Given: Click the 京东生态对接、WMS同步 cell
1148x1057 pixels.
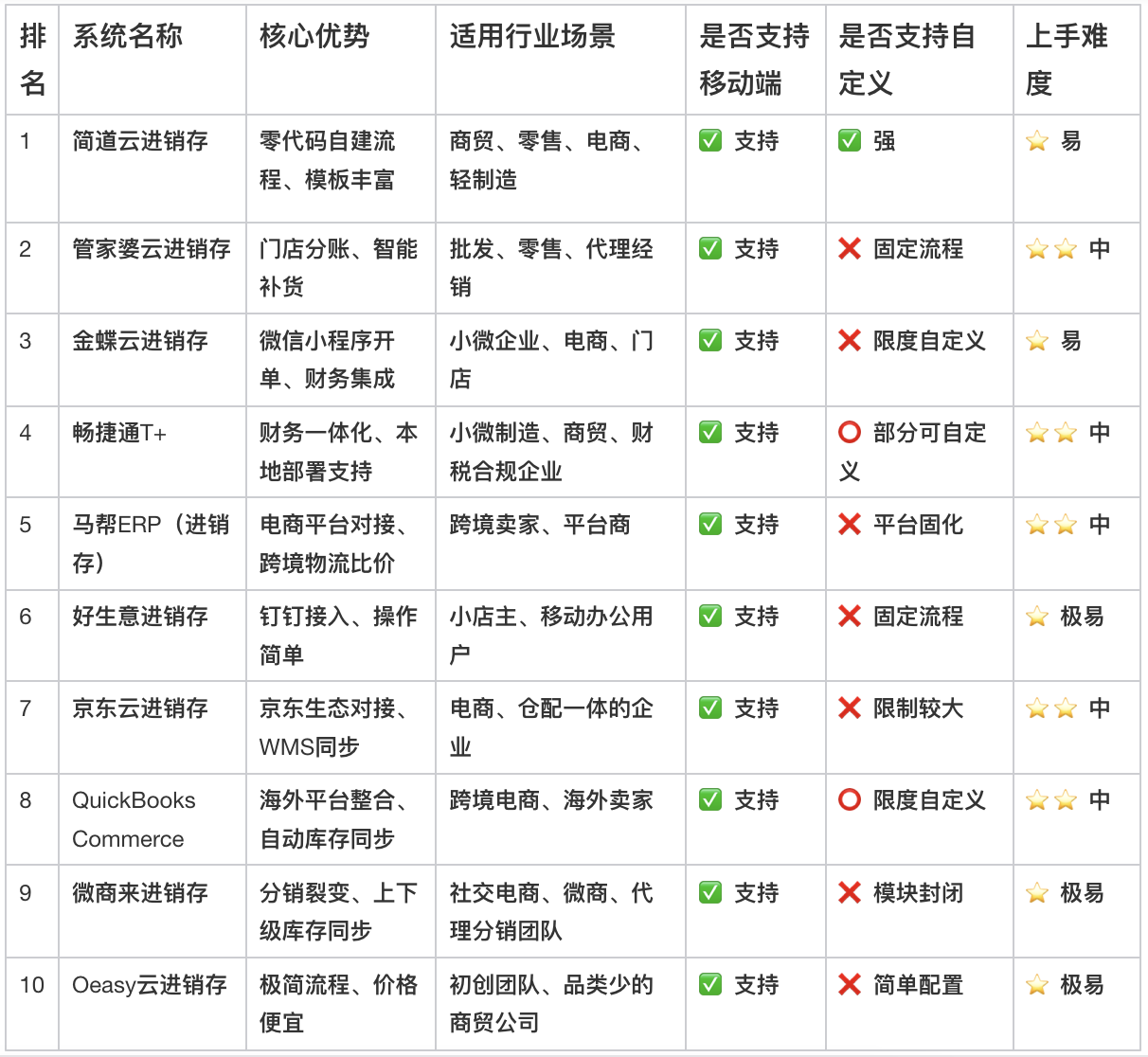Looking at the screenshot, I should point(341,727).
